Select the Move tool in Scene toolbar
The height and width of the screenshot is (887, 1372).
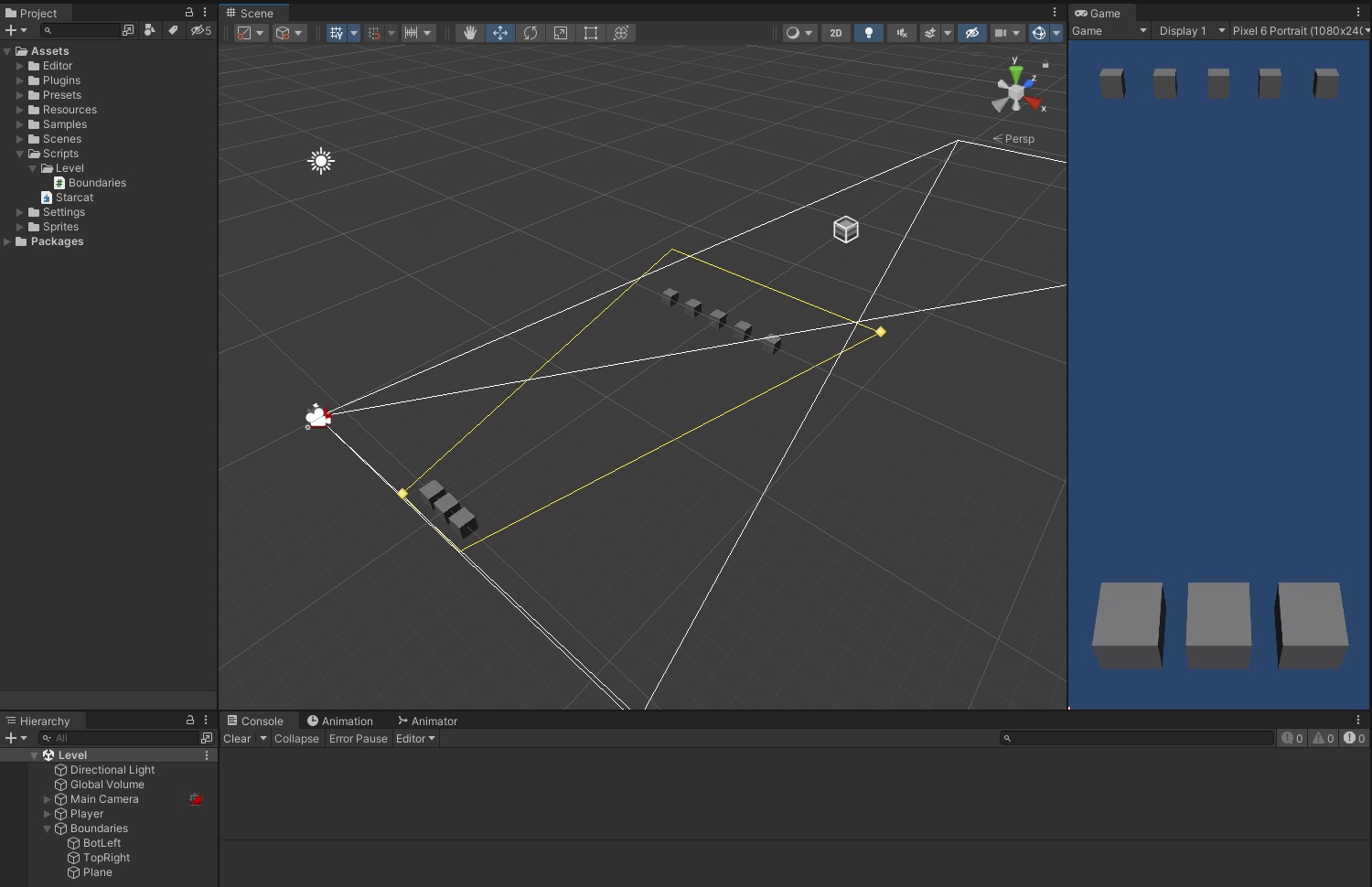(500, 33)
